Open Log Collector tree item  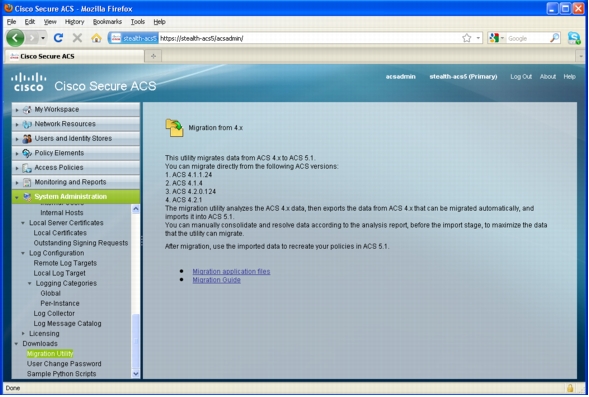click(x=54, y=314)
